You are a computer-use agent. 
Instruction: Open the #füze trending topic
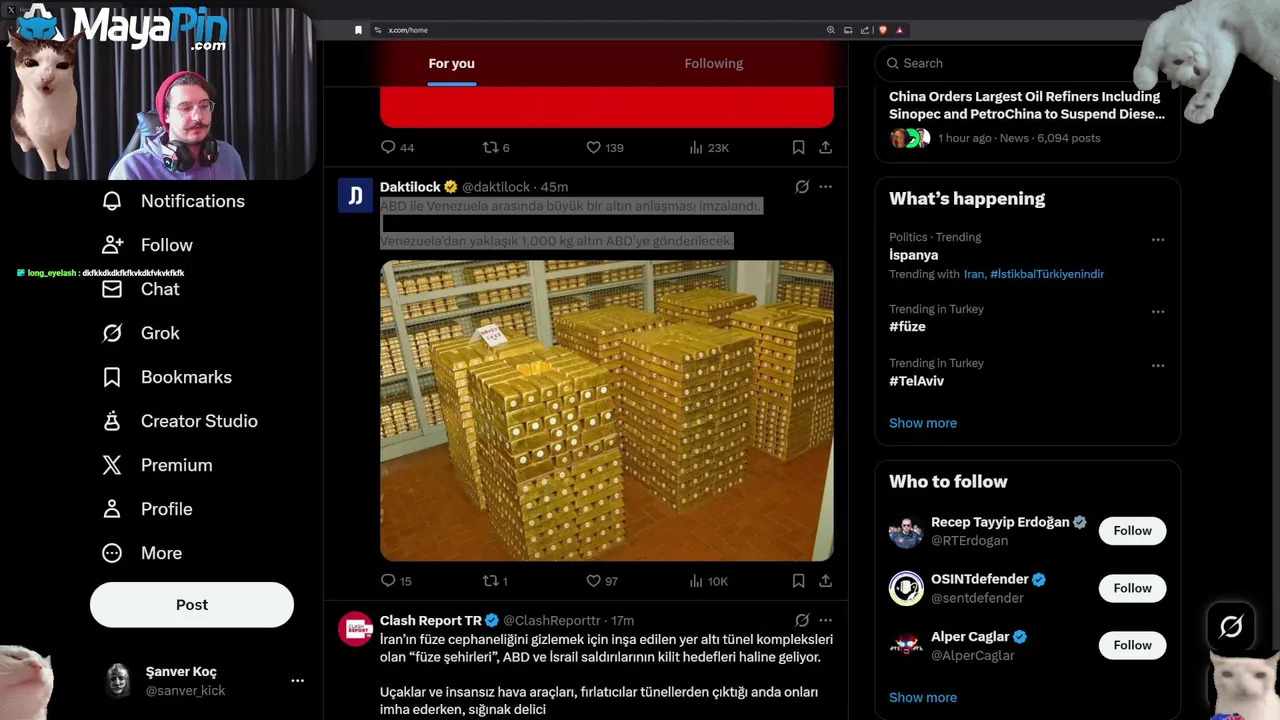907,327
